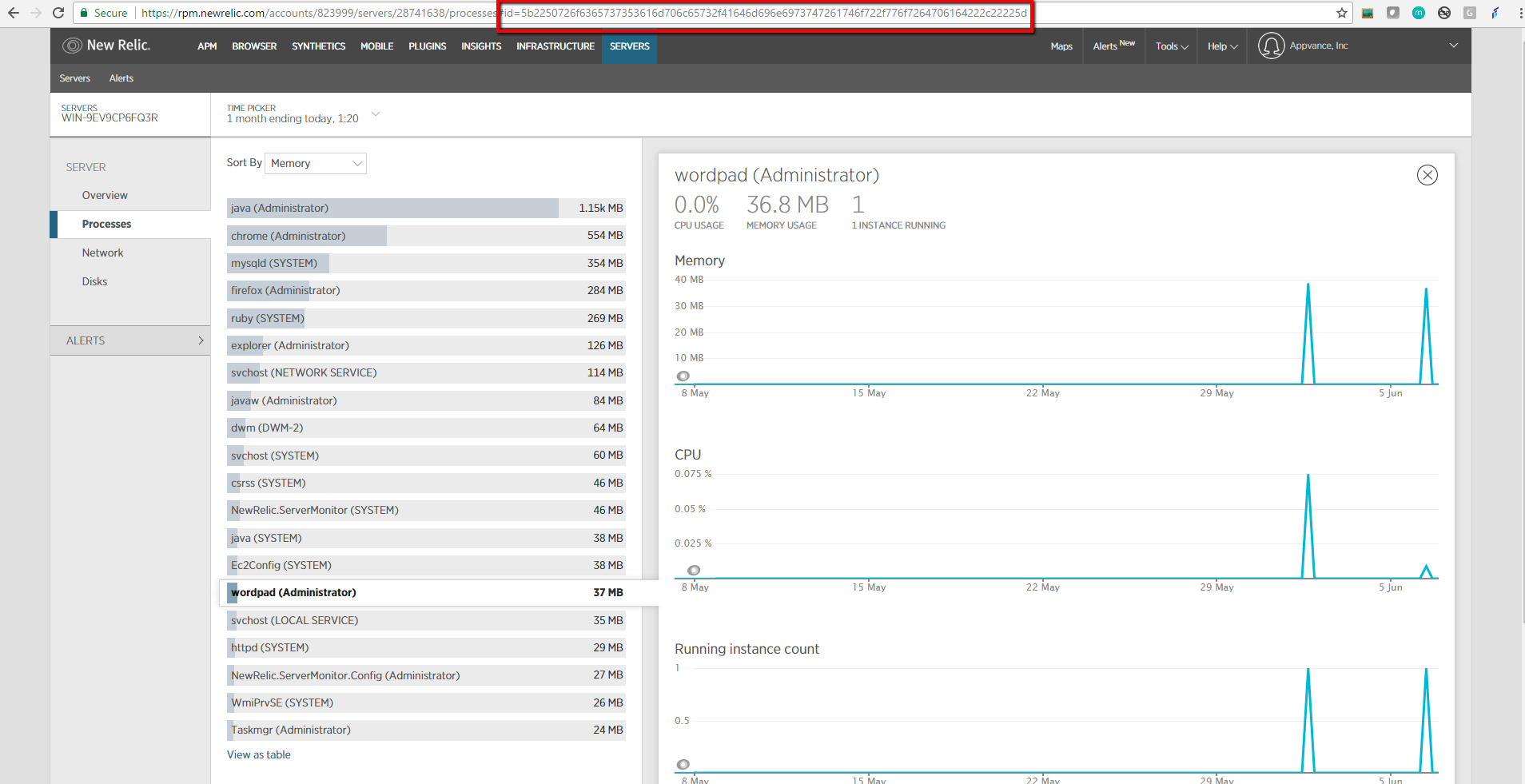Click the green circle browser extension icon
Viewport: 1525px width, 784px height.
click(x=1419, y=13)
